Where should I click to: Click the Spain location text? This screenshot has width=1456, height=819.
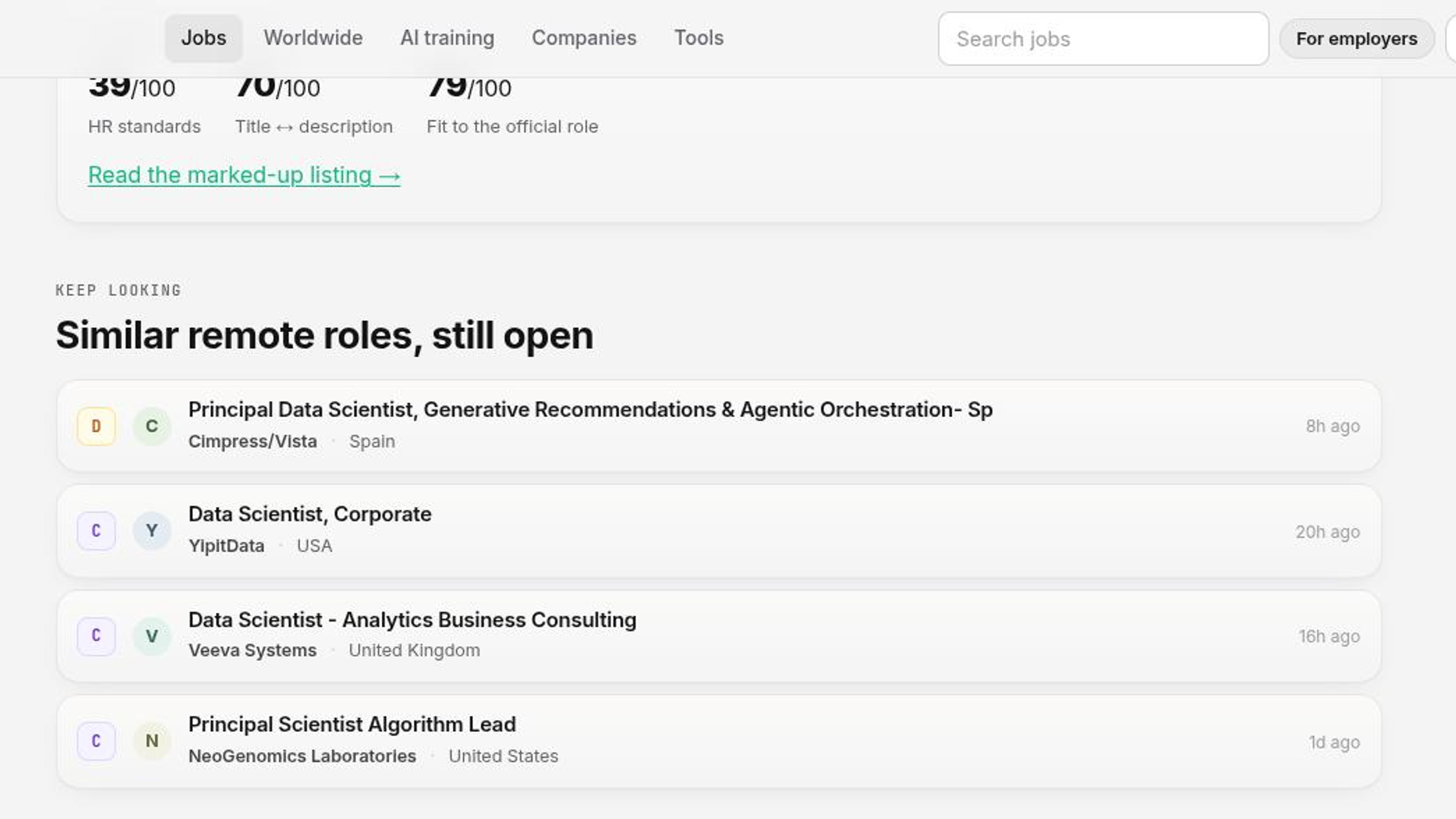(x=372, y=441)
